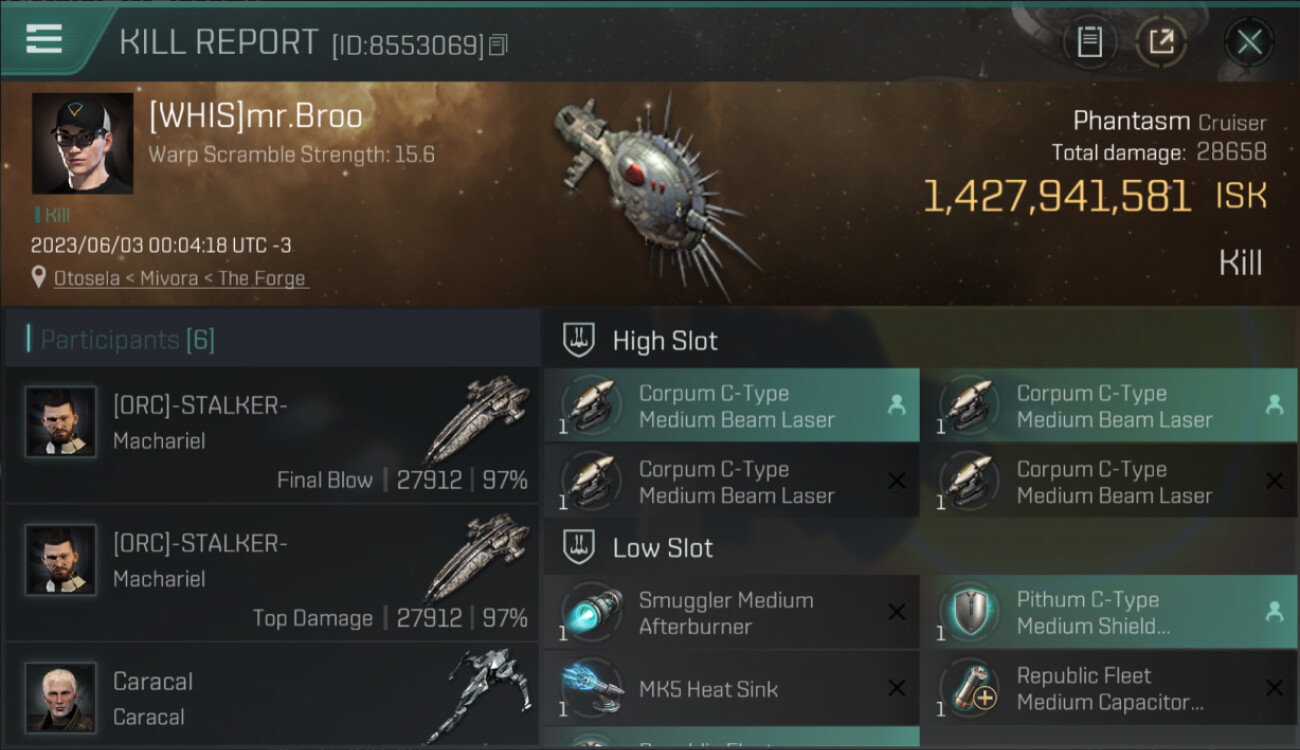Open the clipboard notes icon
1300x750 pixels.
coord(1089,42)
